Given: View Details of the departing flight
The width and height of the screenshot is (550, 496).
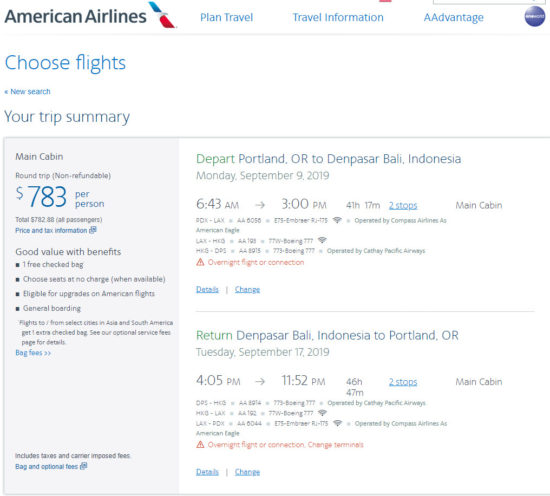Looking at the screenshot, I should pos(207,289).
